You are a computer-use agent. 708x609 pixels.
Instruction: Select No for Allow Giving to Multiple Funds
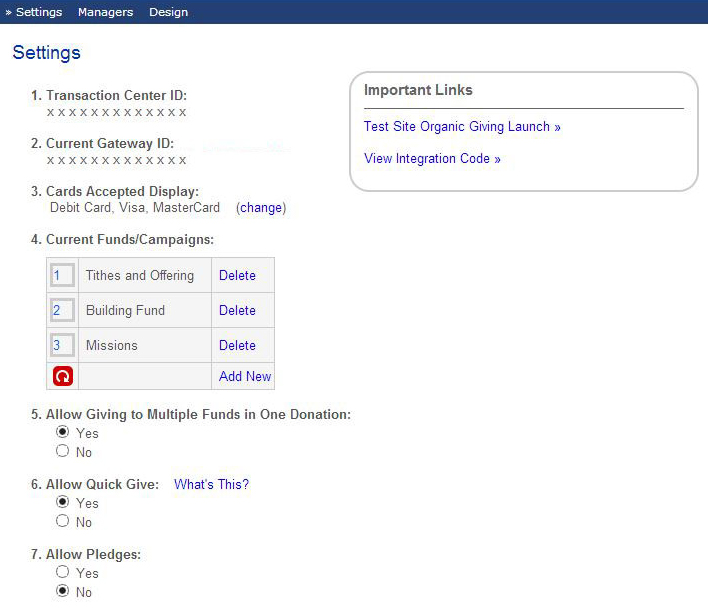tap(62, 451)
